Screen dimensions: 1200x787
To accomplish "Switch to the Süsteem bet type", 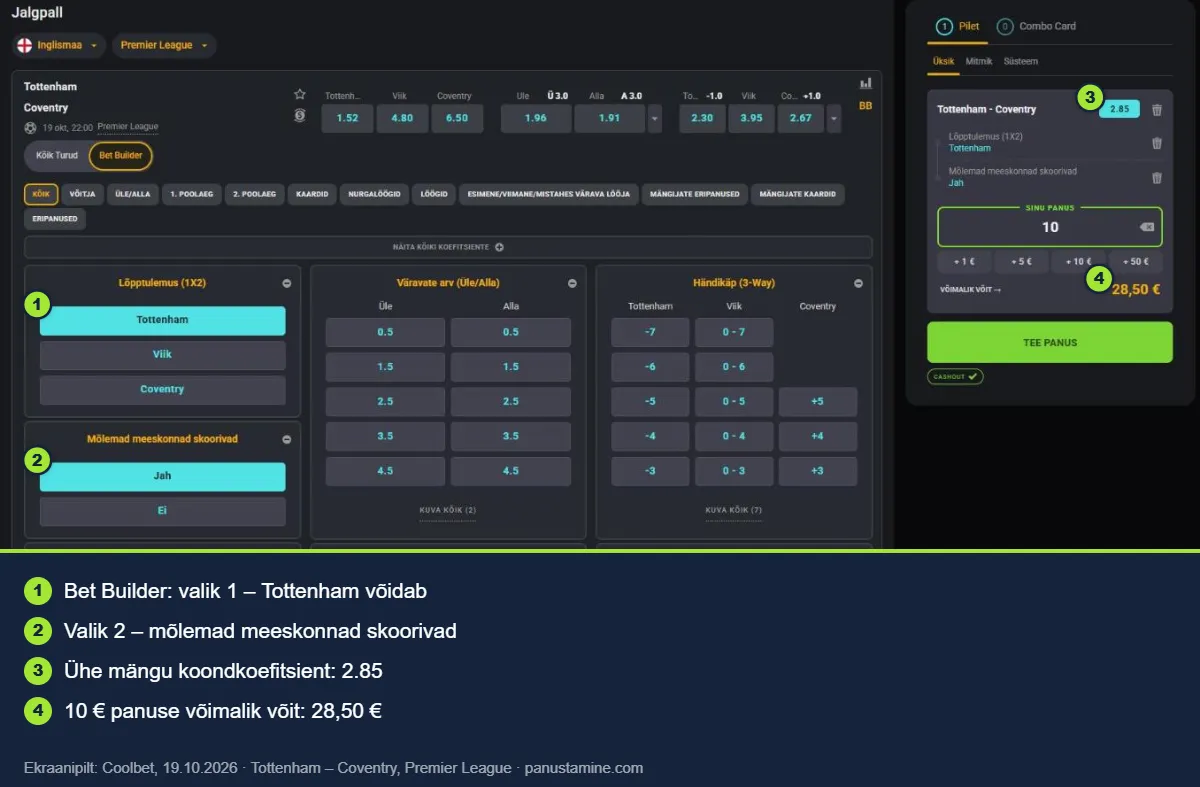I will pos(1020,62).
